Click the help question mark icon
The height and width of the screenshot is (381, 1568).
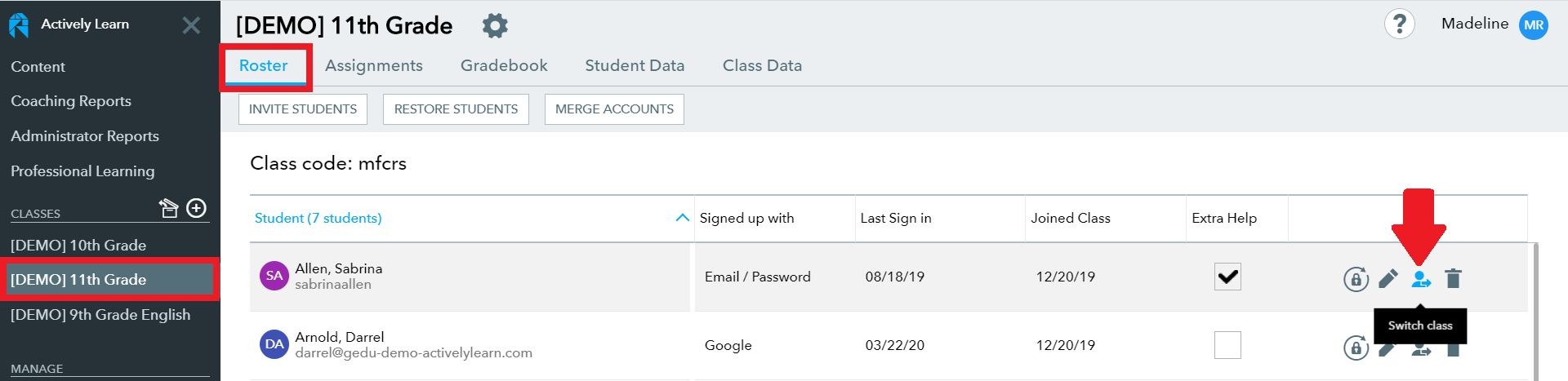[x=1399, y=24]
